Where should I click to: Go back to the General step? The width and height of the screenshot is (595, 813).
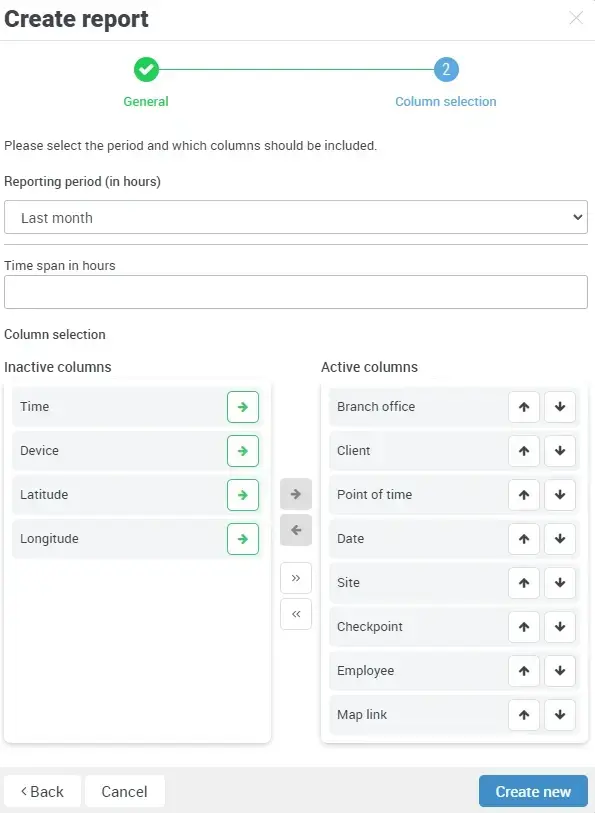(x=42, y=790)
